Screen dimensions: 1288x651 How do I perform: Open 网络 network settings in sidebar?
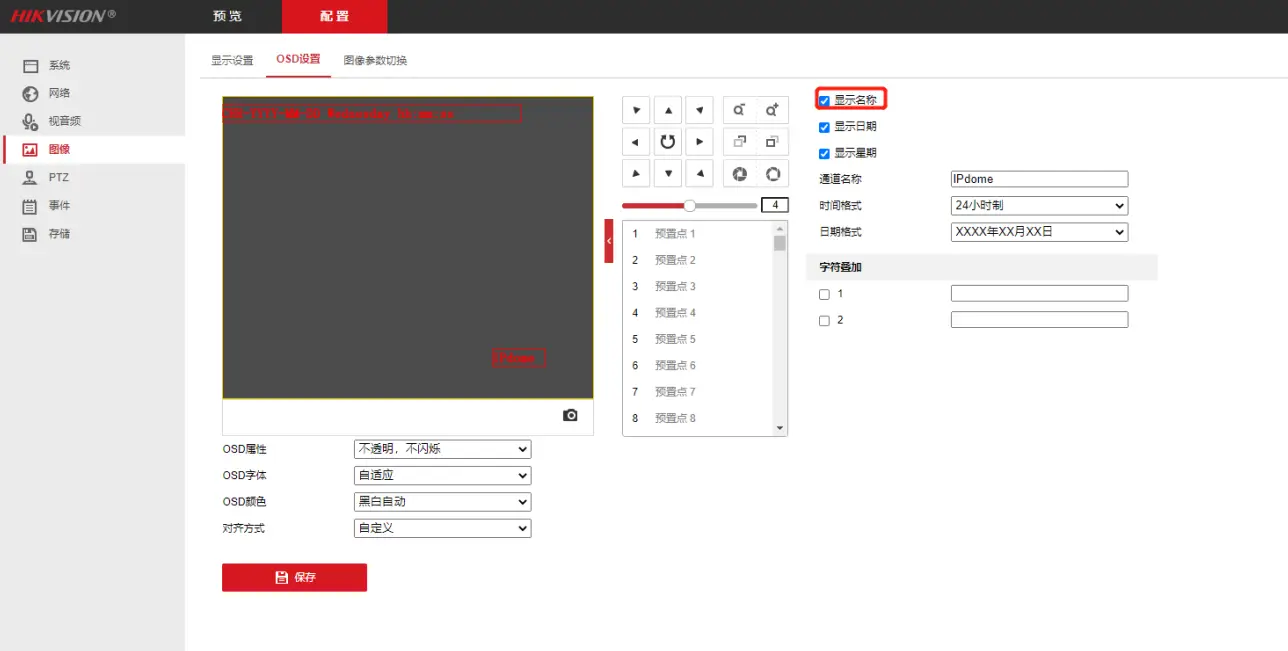59,93
